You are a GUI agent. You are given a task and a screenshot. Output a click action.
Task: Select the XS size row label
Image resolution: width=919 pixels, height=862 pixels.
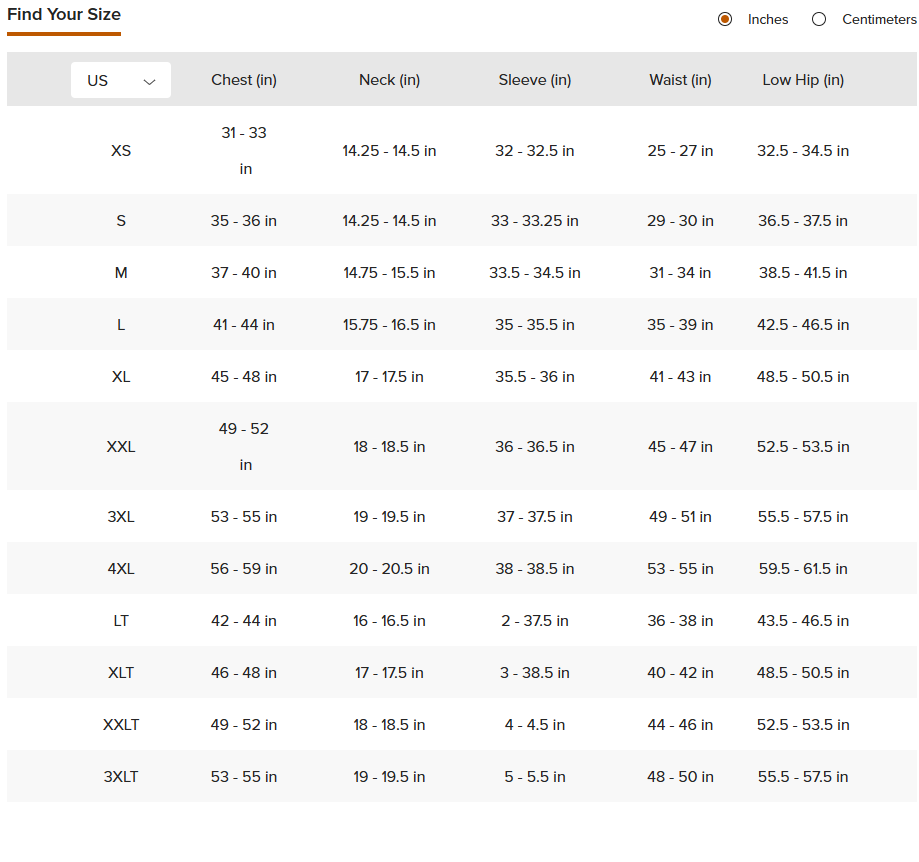point(121,151)
